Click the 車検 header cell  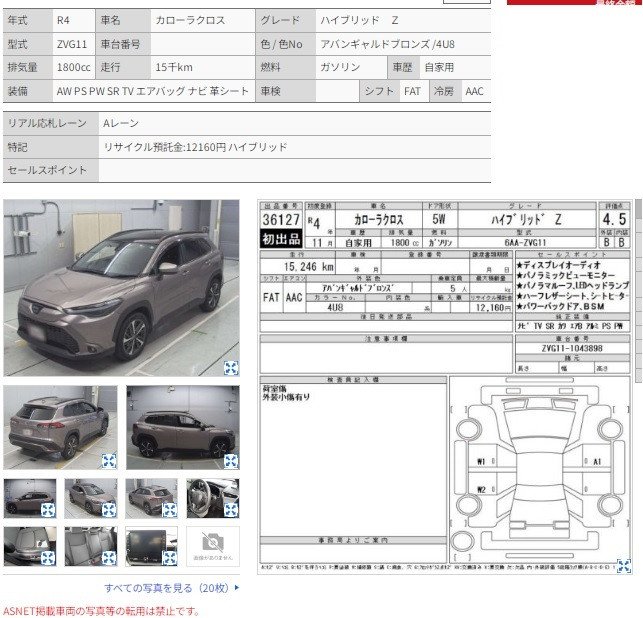point(286,91)
